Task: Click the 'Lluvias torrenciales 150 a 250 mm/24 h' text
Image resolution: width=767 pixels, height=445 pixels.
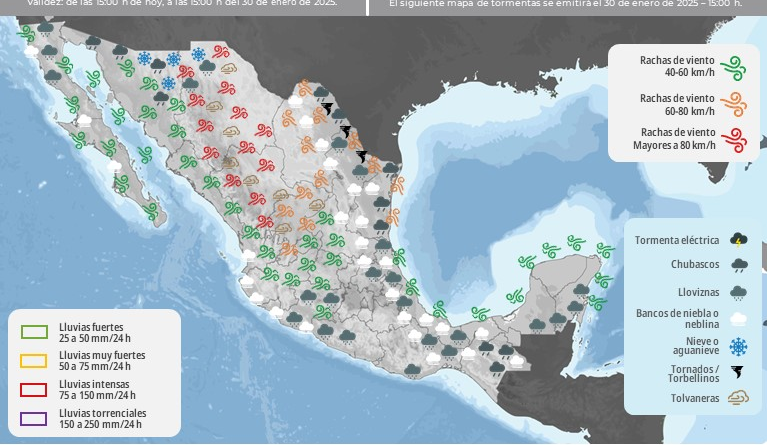Action: tap(103, 418)
